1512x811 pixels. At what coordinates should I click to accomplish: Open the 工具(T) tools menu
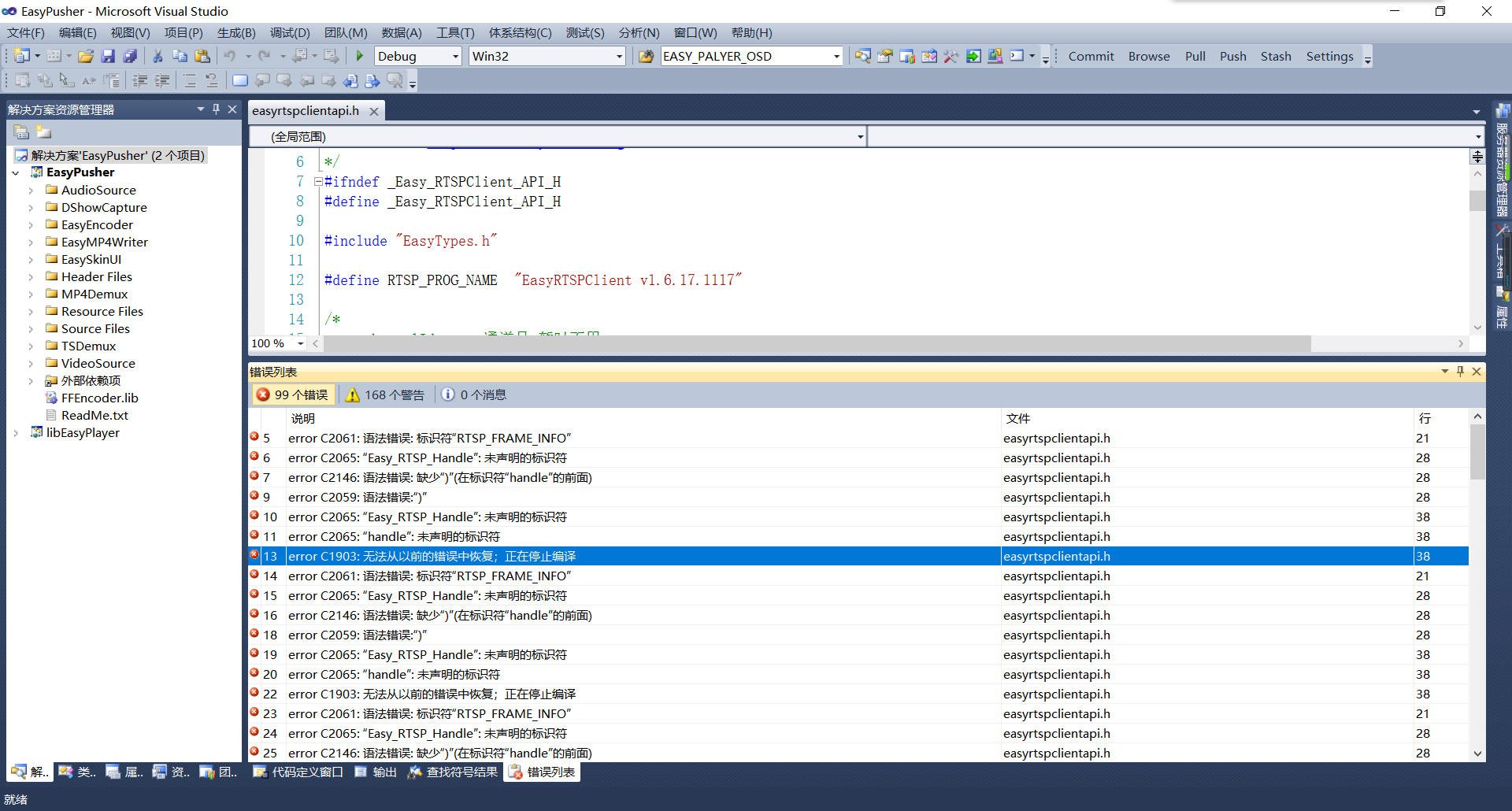(455, 32)
